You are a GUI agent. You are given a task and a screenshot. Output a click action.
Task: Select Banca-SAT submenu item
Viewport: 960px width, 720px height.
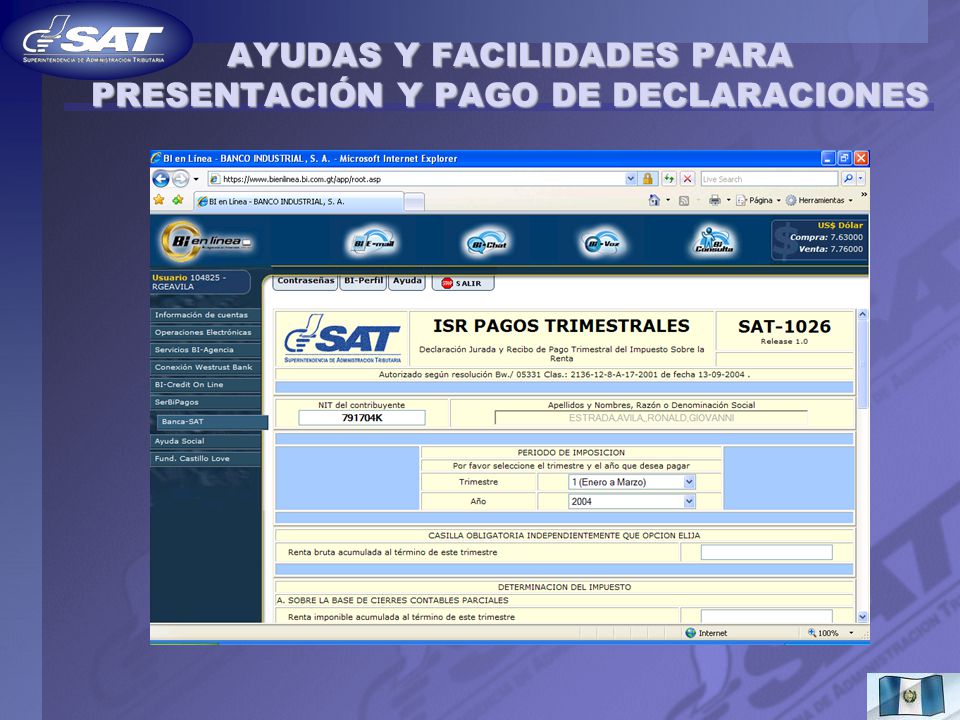pos(212,422)
